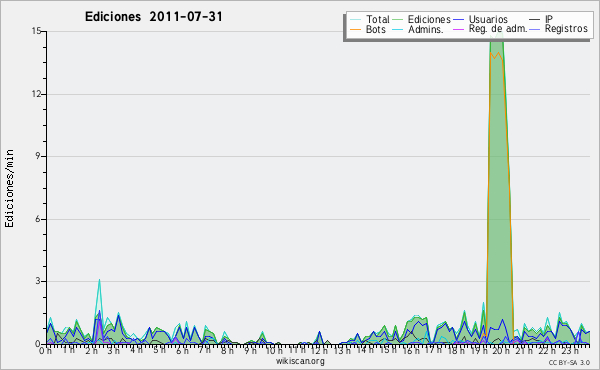Click the y-axis value 6

pyautogui.click(x=38, y=219)
